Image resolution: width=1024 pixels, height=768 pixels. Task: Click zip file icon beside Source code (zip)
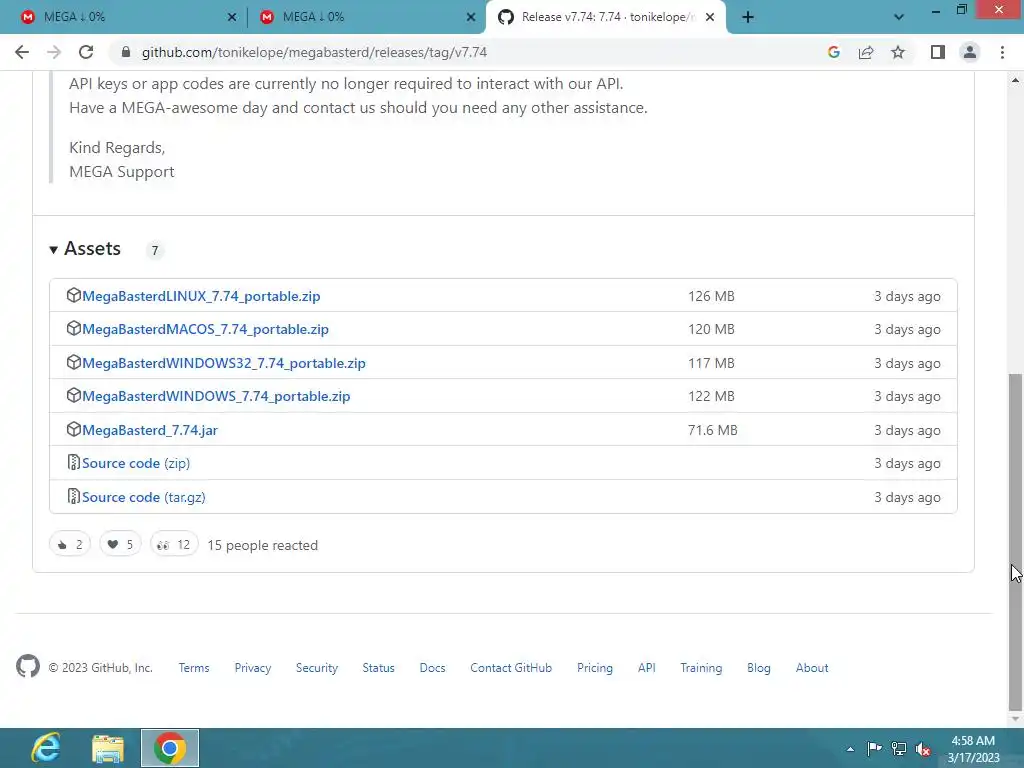(x=74, y=462)
